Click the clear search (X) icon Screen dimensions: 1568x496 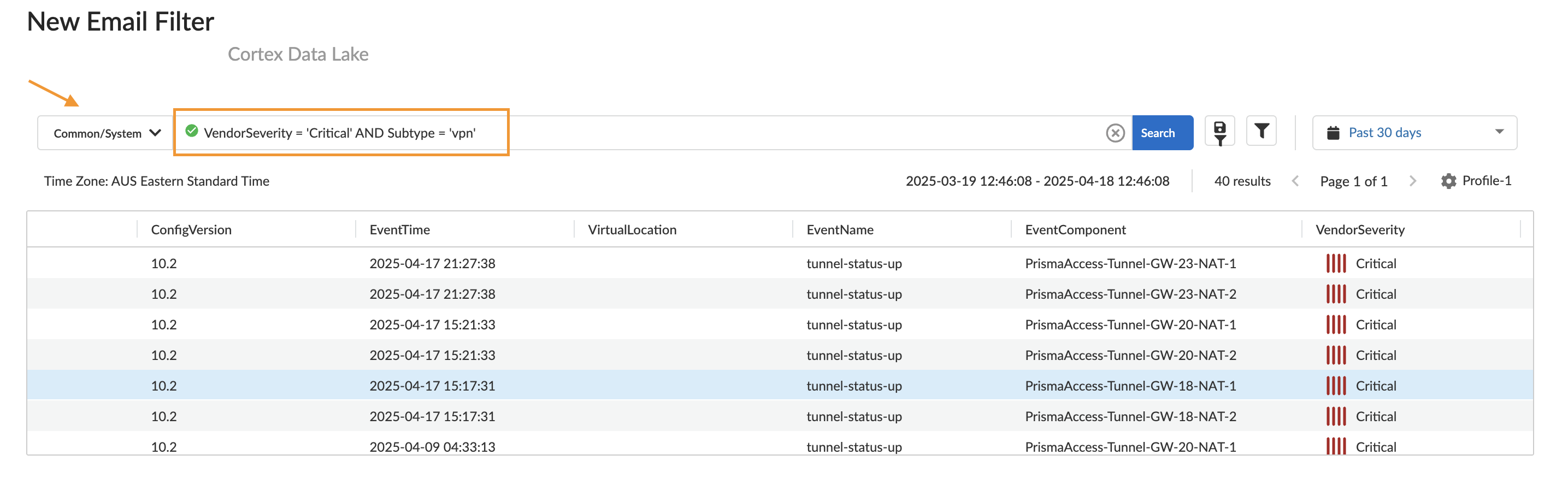1115,133
